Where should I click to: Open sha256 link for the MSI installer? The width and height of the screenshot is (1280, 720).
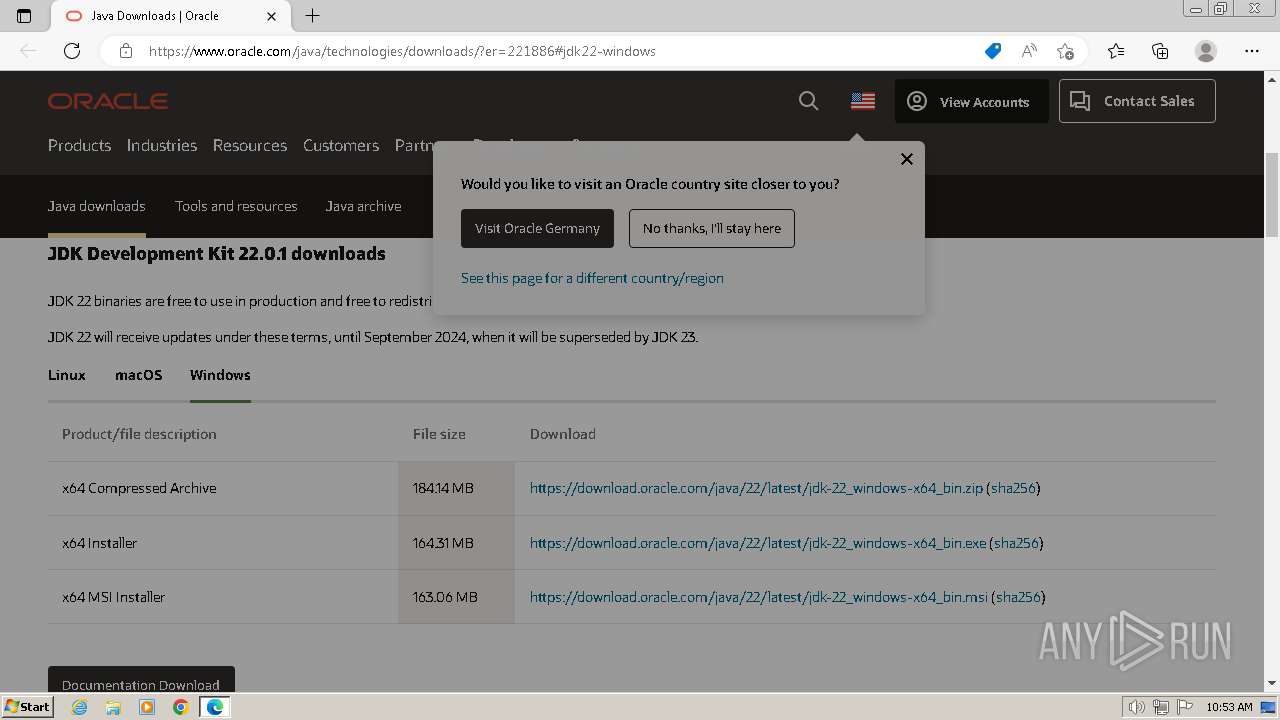(x=1019, y=597)
